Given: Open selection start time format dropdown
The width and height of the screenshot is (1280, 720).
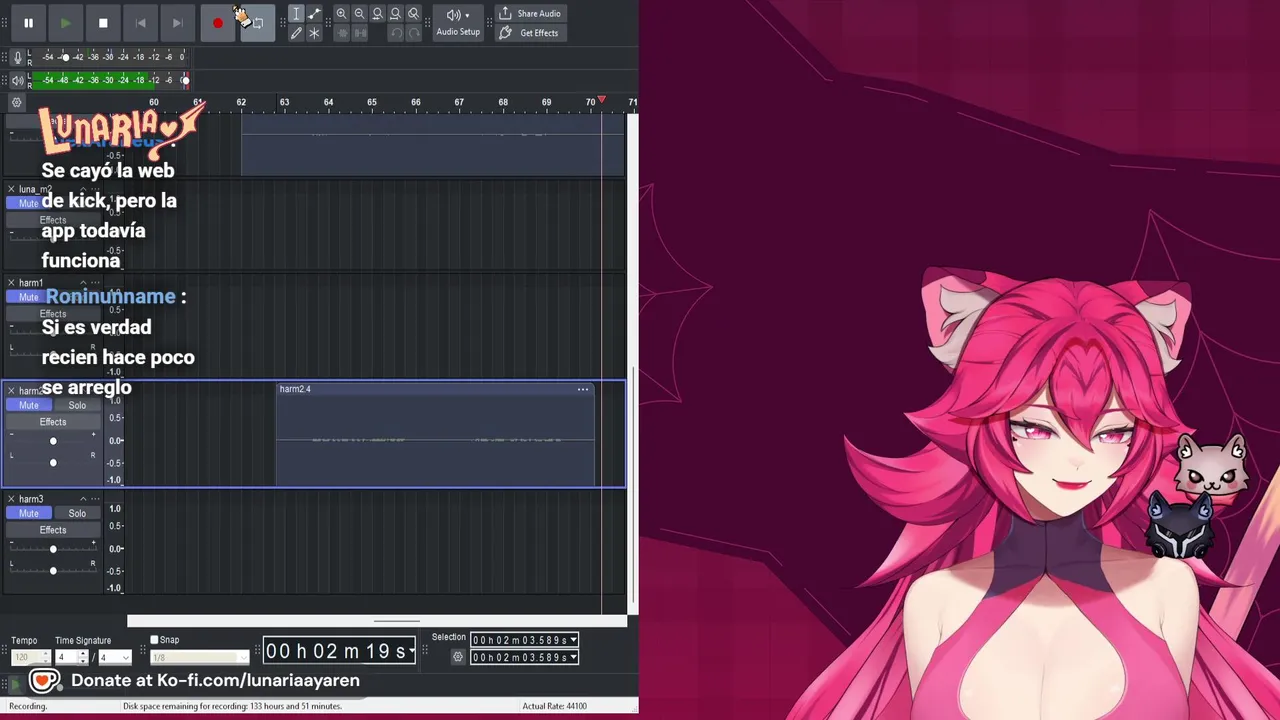Looking at the screenshot, I should point(573,640).
